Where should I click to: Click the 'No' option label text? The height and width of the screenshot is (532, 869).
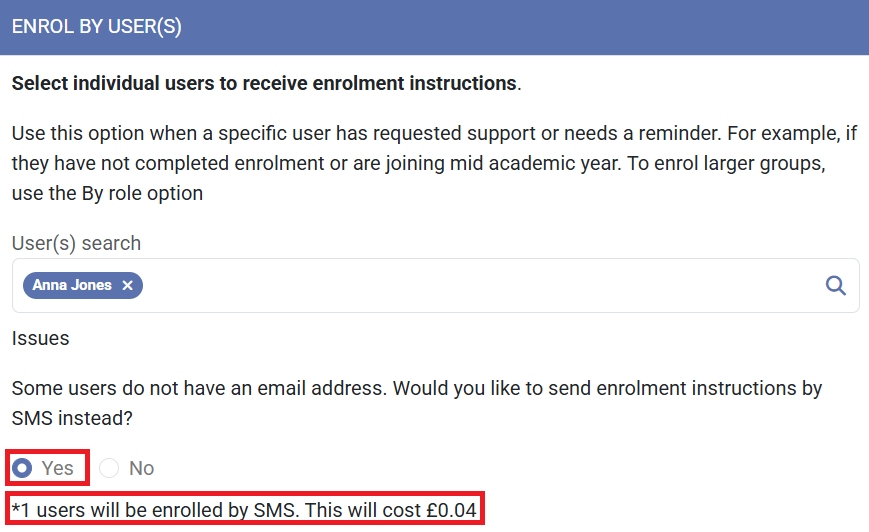point(142,468)
